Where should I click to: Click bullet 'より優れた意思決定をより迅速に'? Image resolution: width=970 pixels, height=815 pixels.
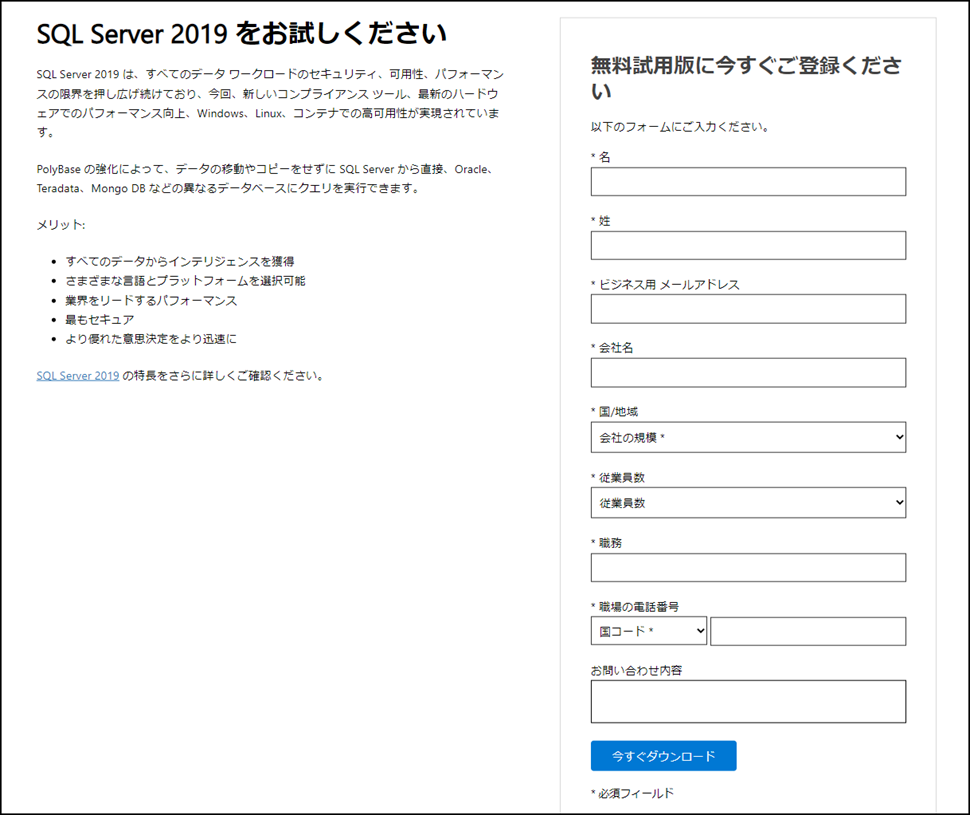pyautogui.click(x=151, y=339)
